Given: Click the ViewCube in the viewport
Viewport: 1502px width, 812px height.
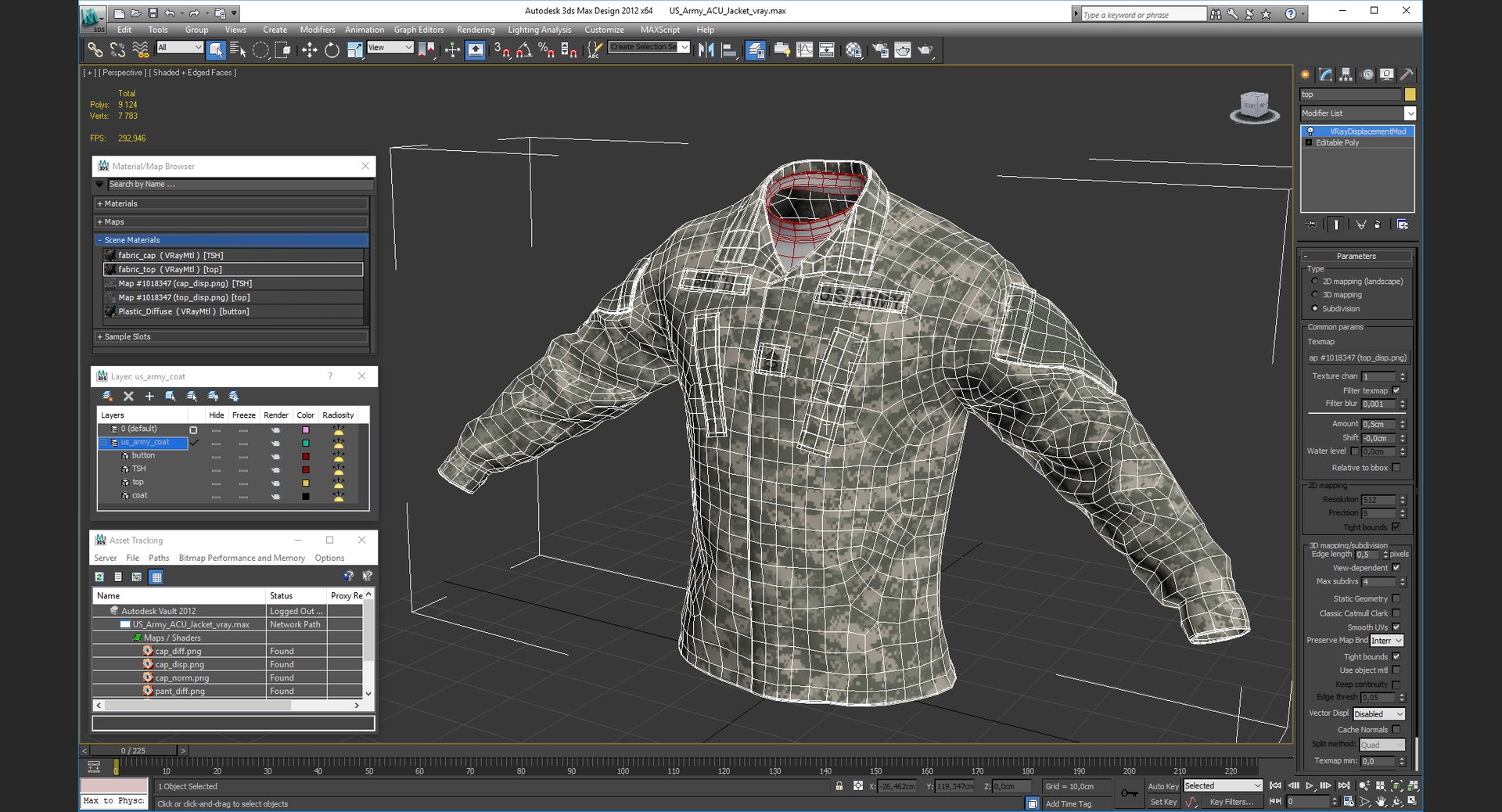Looking at the screenshot, I should [1254, 106].
